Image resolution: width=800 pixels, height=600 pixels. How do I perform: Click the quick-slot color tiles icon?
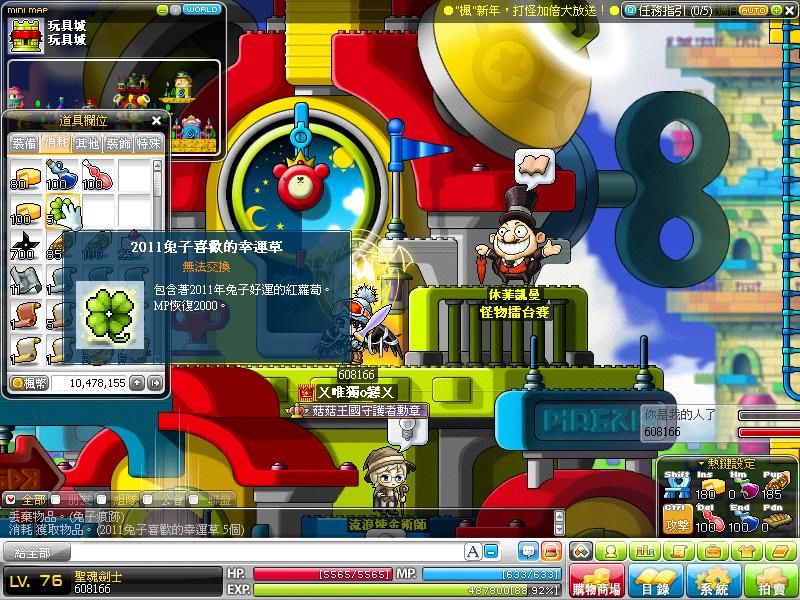click(x=582, y=551)
